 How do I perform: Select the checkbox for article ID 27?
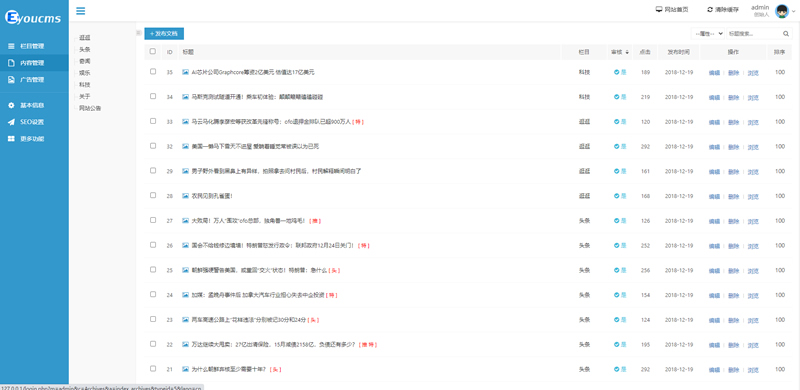153,220
